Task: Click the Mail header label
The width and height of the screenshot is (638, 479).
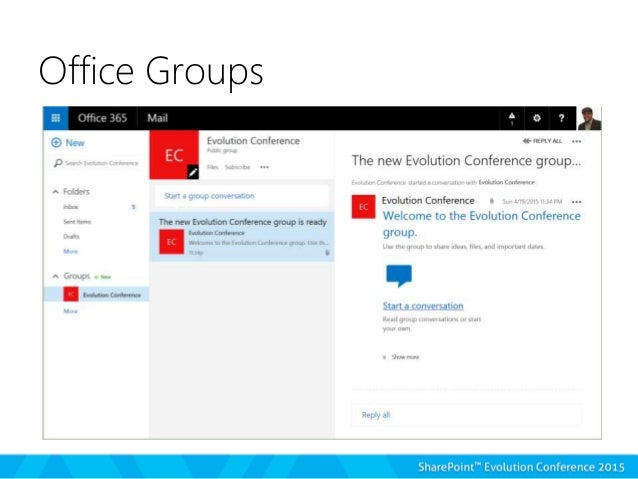Action: pyautogui.click(x=157, y=118)
